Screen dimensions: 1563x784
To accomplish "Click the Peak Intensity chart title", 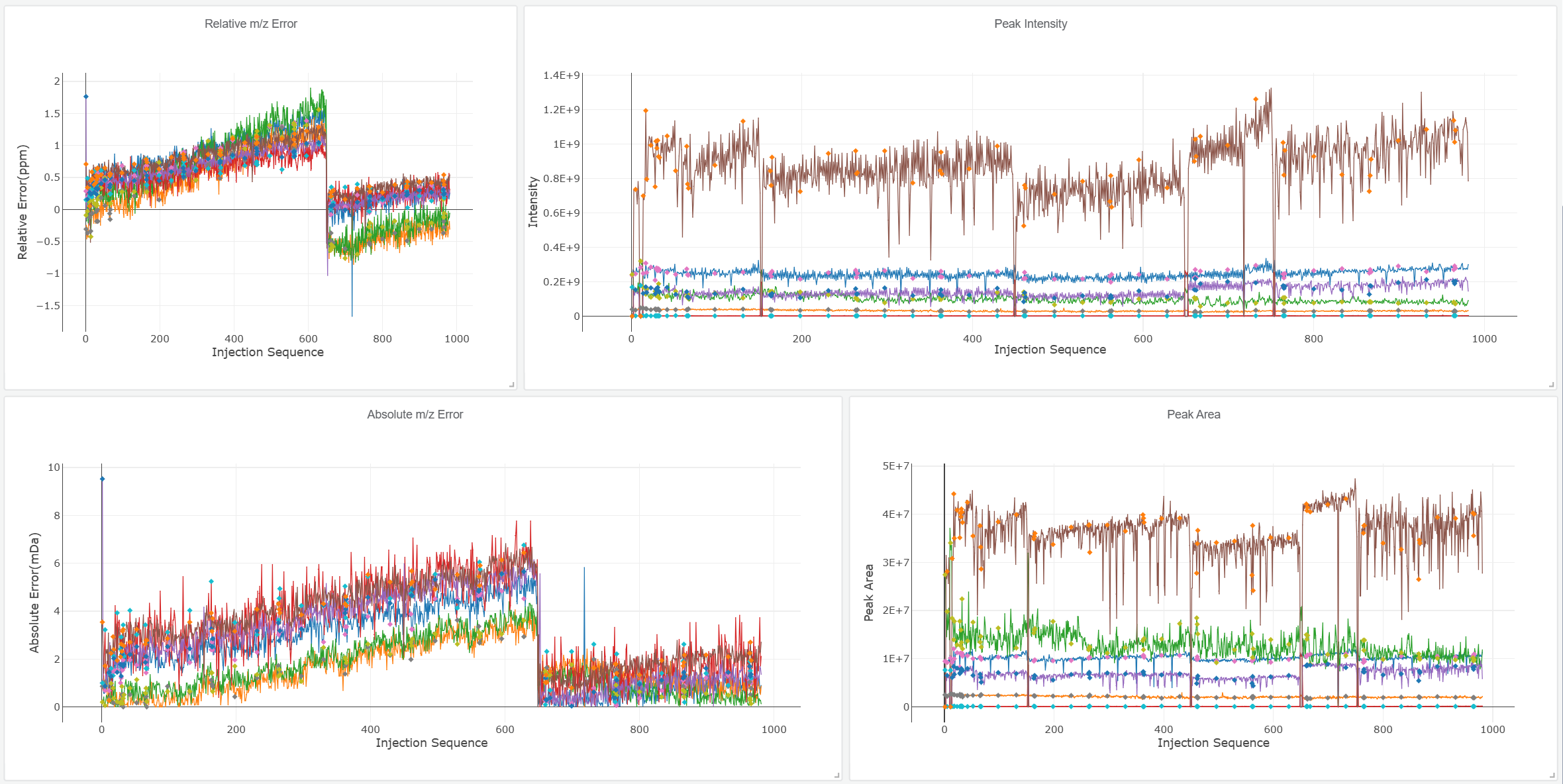I will [1030, 24].
